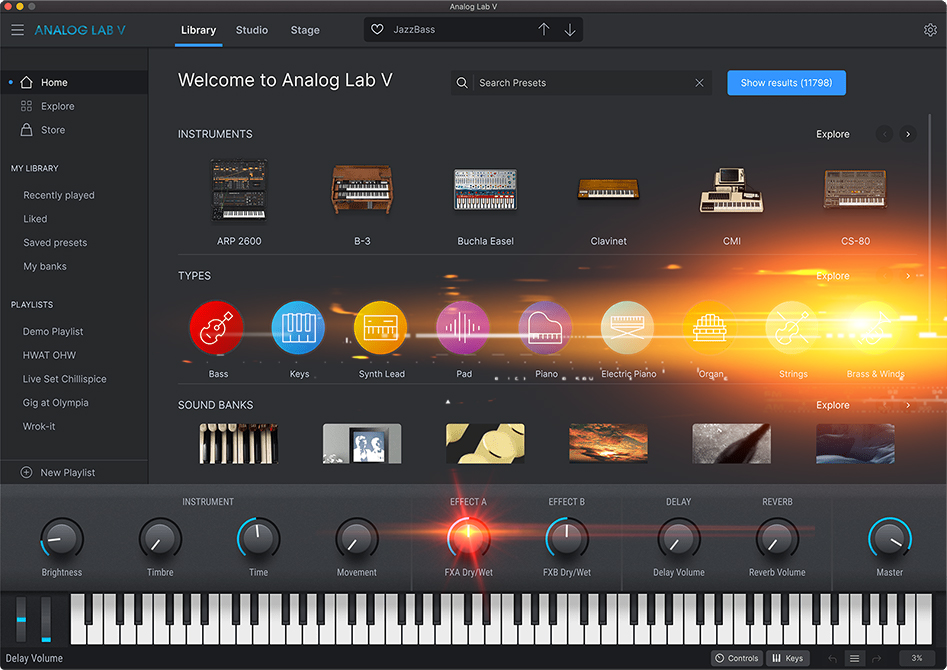
Task: Click Show results (11798) button
Action: 786,83
